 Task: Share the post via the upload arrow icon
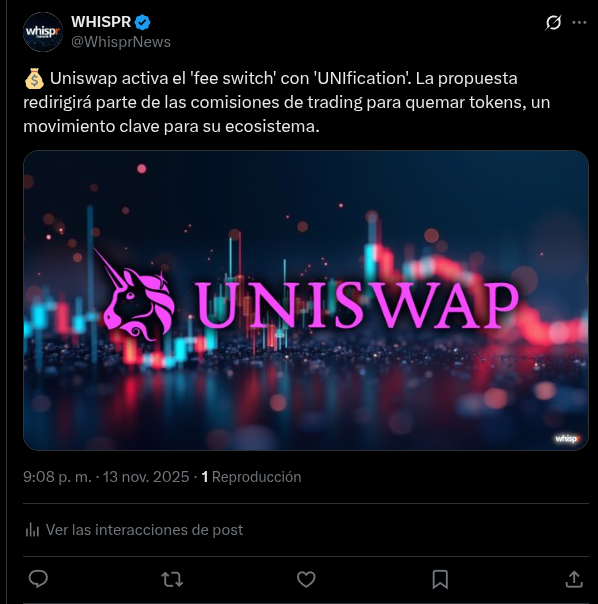click(574, 579)
